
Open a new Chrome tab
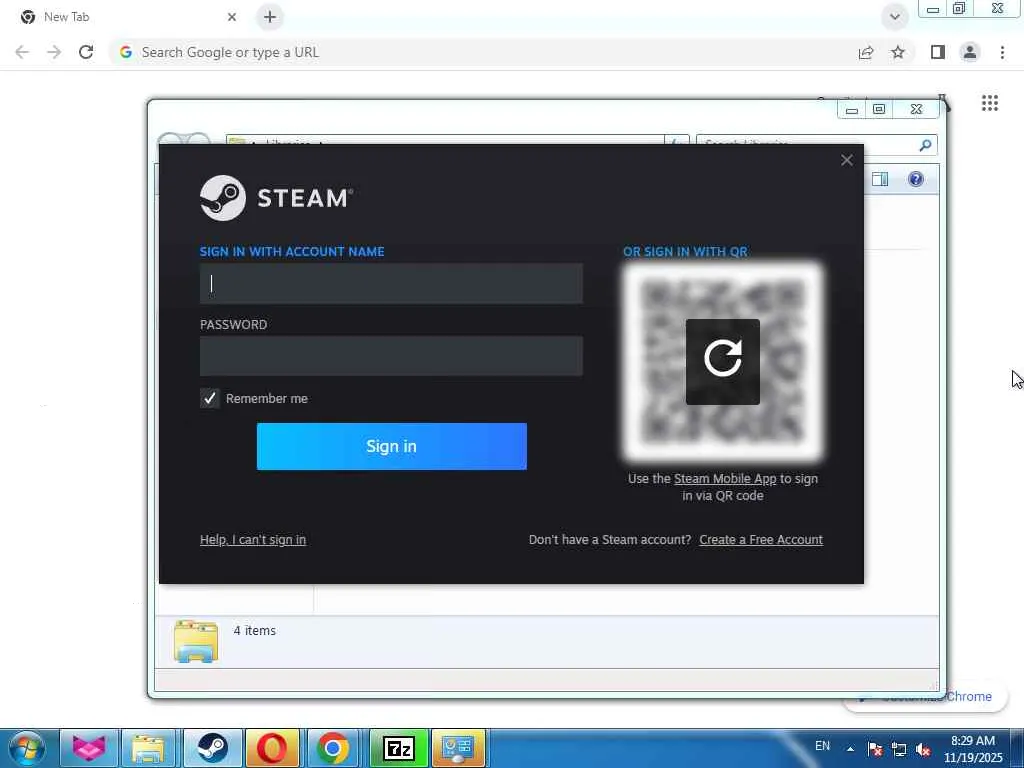click(270, 17)
